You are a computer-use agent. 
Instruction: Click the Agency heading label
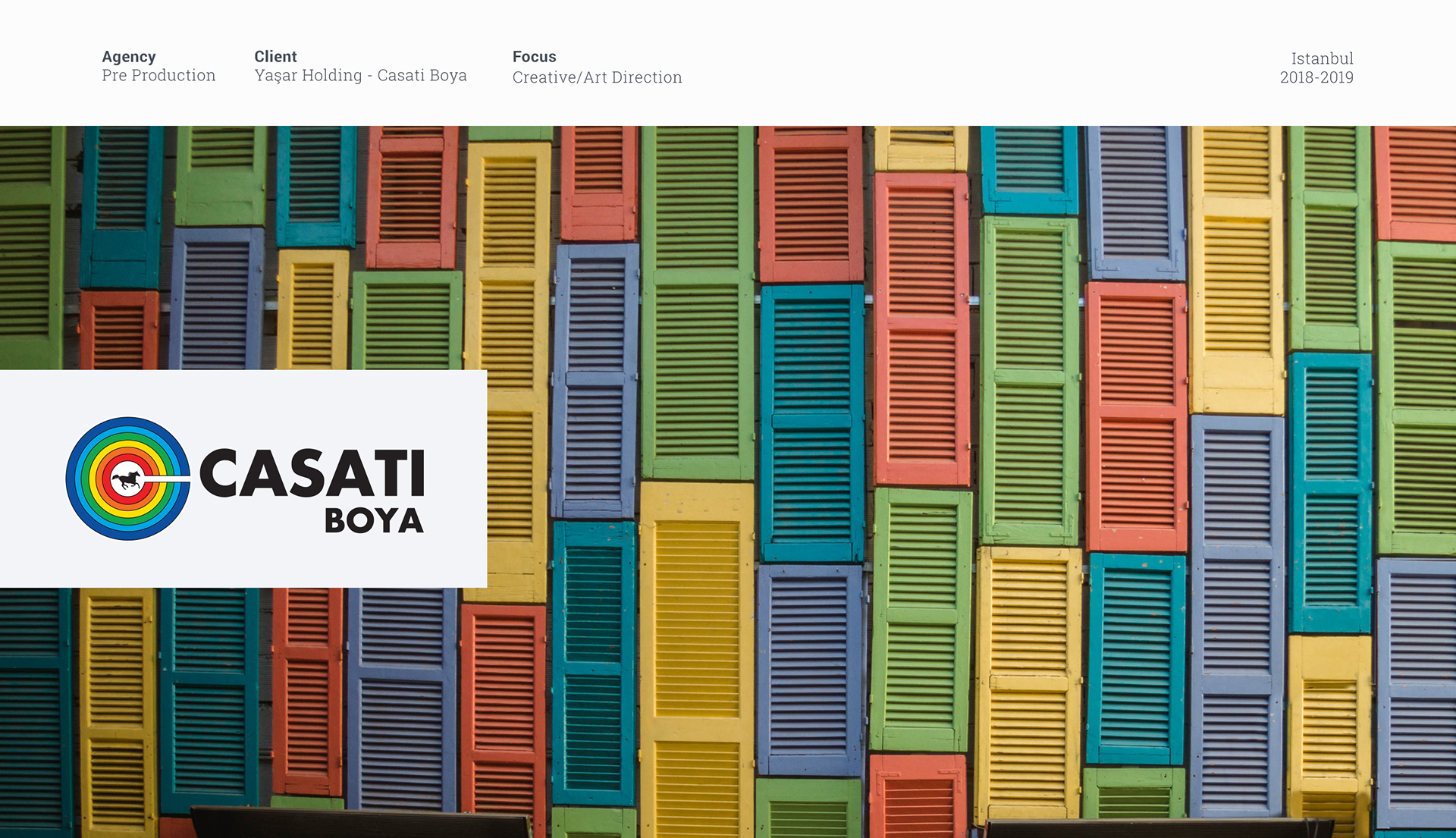(x=129, y=57)
